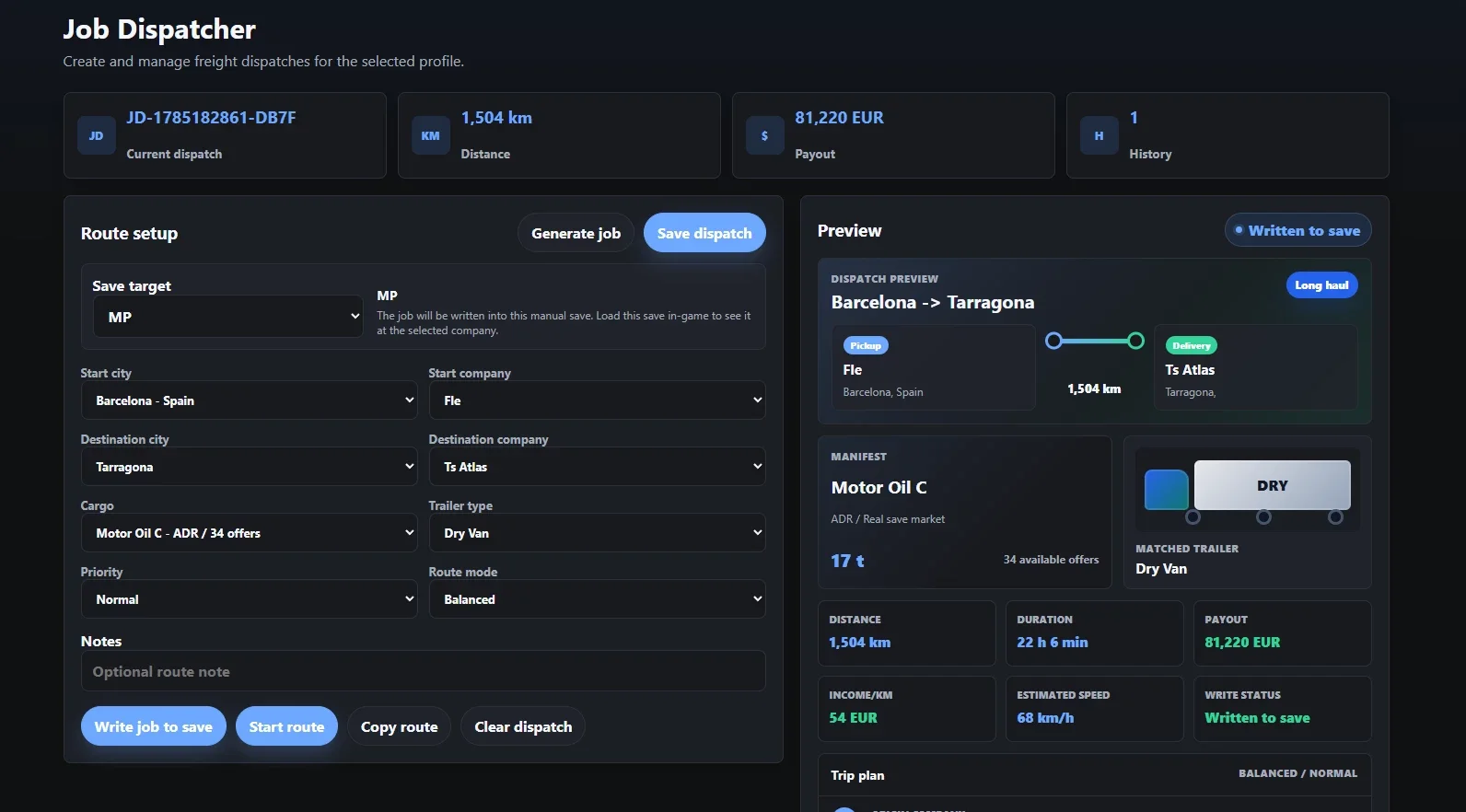This screenshot has height=812, width=1466.
Task: Click the Motor Oil C manifest title
Action: click(878, 487)
